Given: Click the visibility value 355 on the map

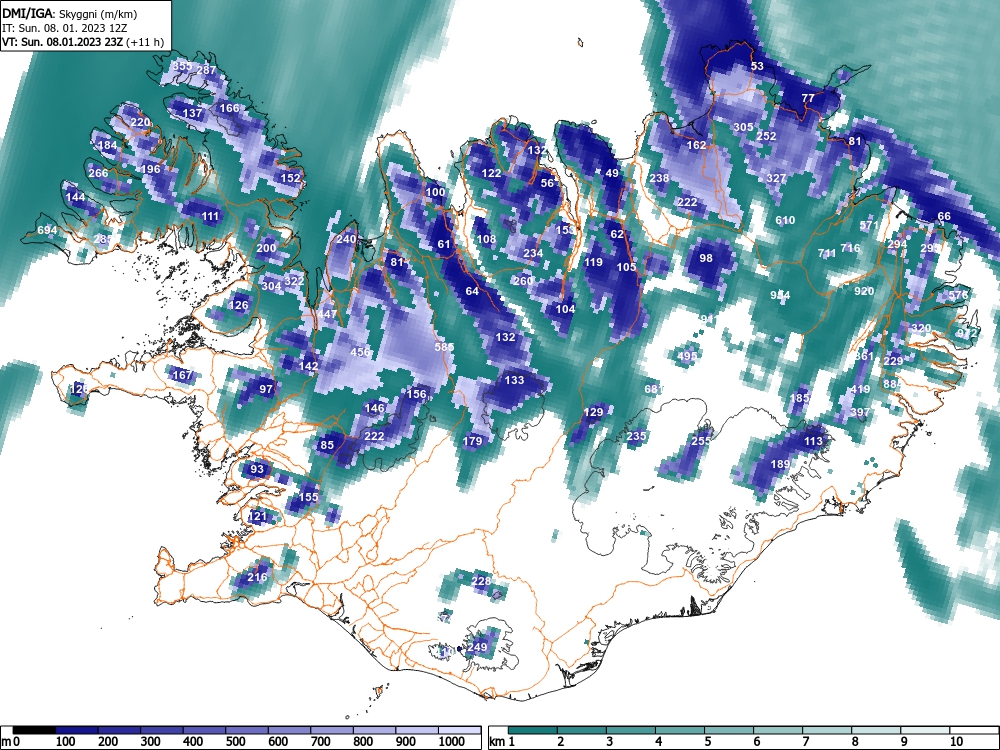Looking at the screenshot, I should (182, 66).
